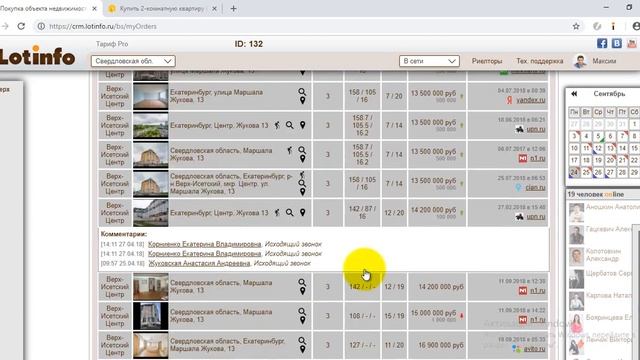Click magnifier icon in 15 000 000 руб row

click(x=302, y=311)
